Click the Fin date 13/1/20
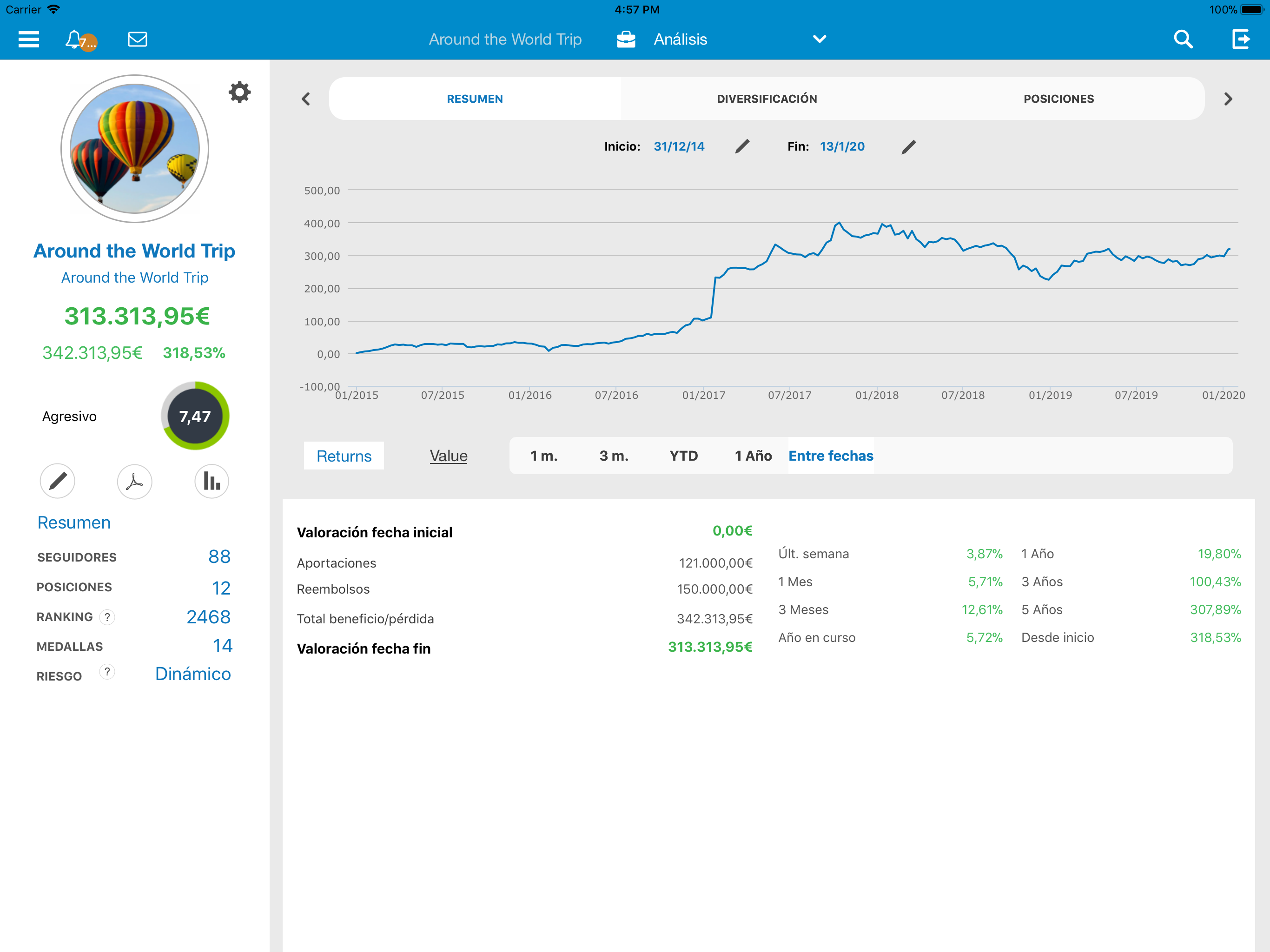 pyautogui.click(x=842, y=146)
